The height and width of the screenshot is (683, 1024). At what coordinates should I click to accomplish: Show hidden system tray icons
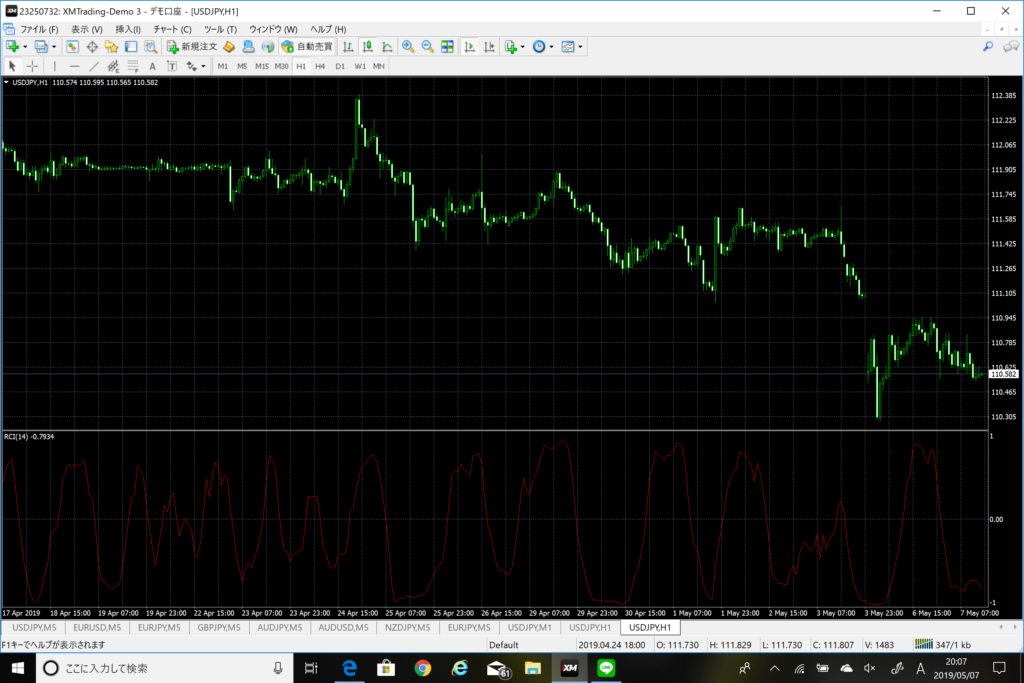pyautogui.click(x=775, y=668)
